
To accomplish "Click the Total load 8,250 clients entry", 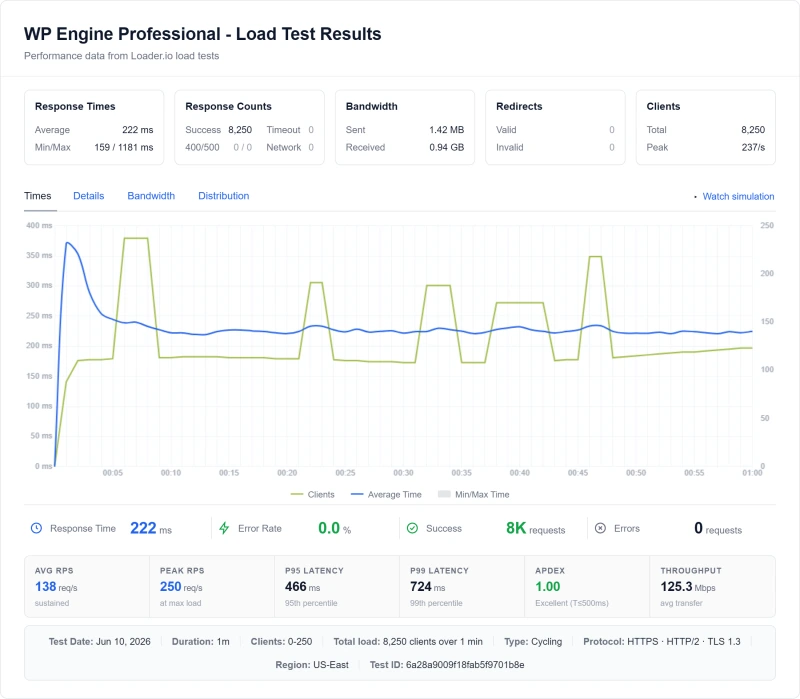I will click(408, 641).
